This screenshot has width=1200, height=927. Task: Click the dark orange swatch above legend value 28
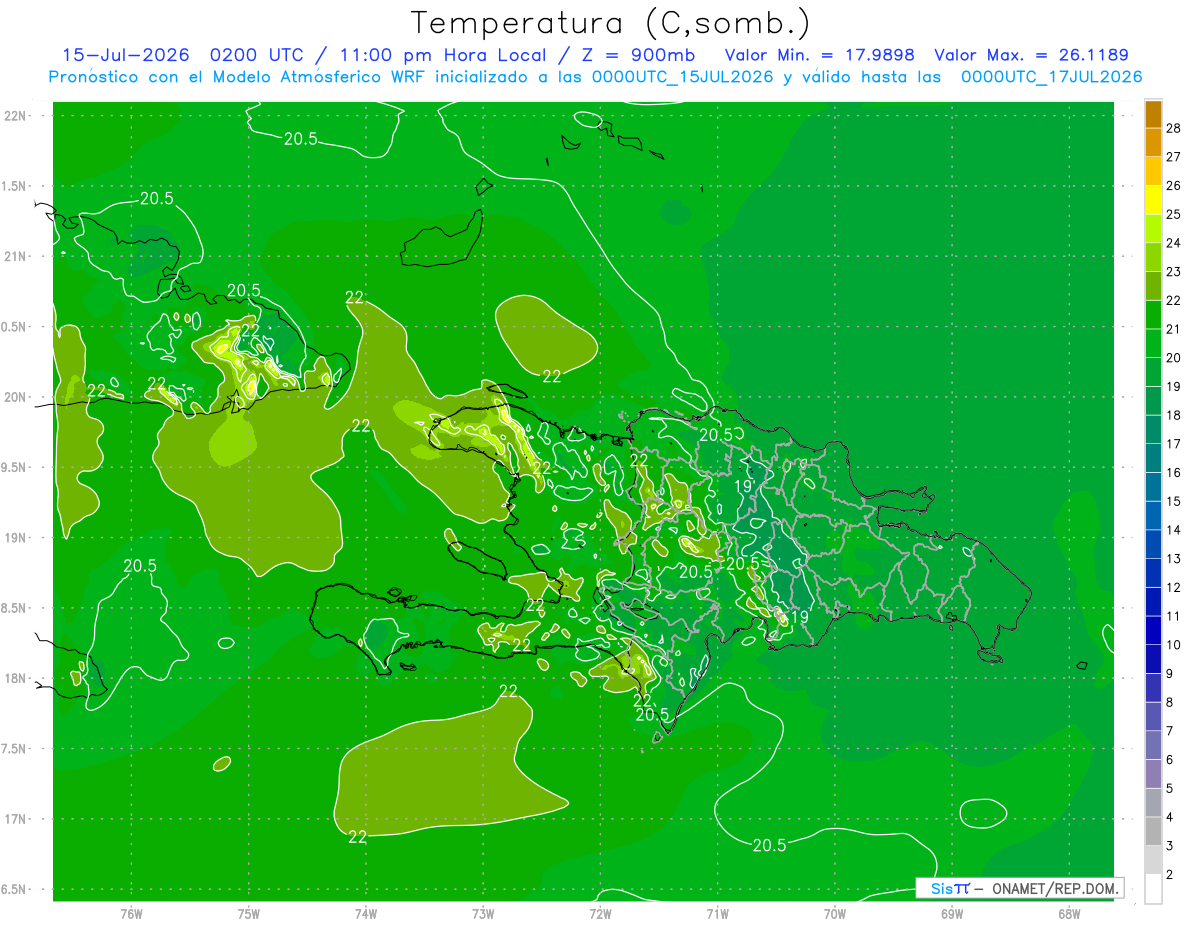click(x=1153, y=113)
